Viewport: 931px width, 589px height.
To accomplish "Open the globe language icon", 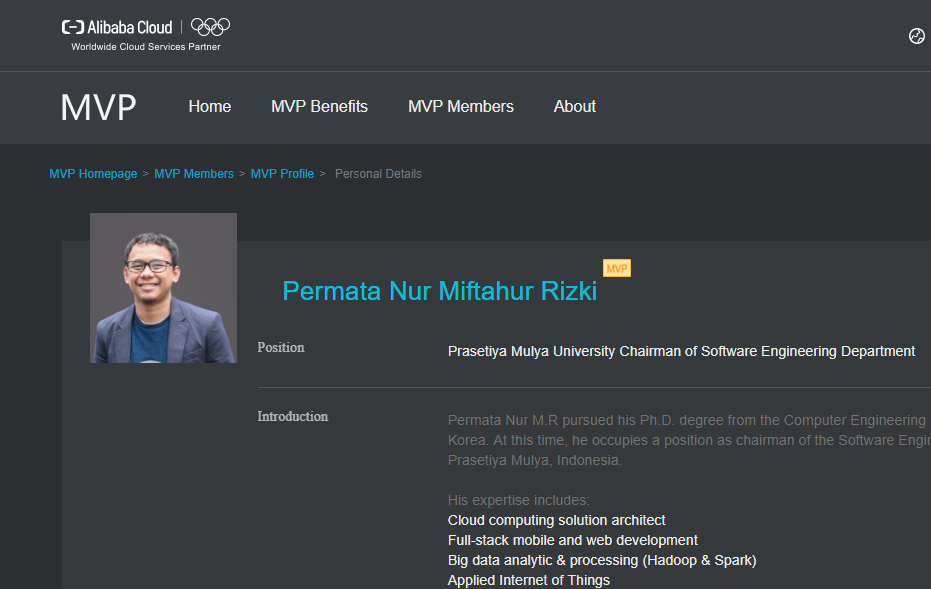I will pos(916,36).
